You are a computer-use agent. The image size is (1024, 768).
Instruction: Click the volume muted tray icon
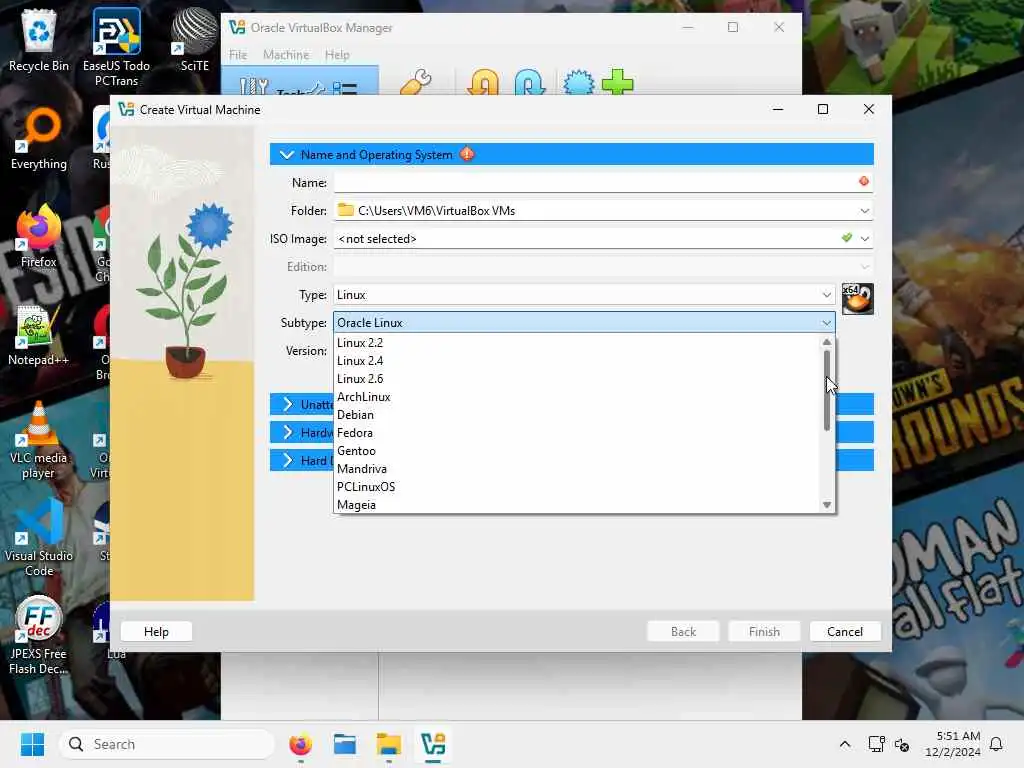tap(902, 744)
